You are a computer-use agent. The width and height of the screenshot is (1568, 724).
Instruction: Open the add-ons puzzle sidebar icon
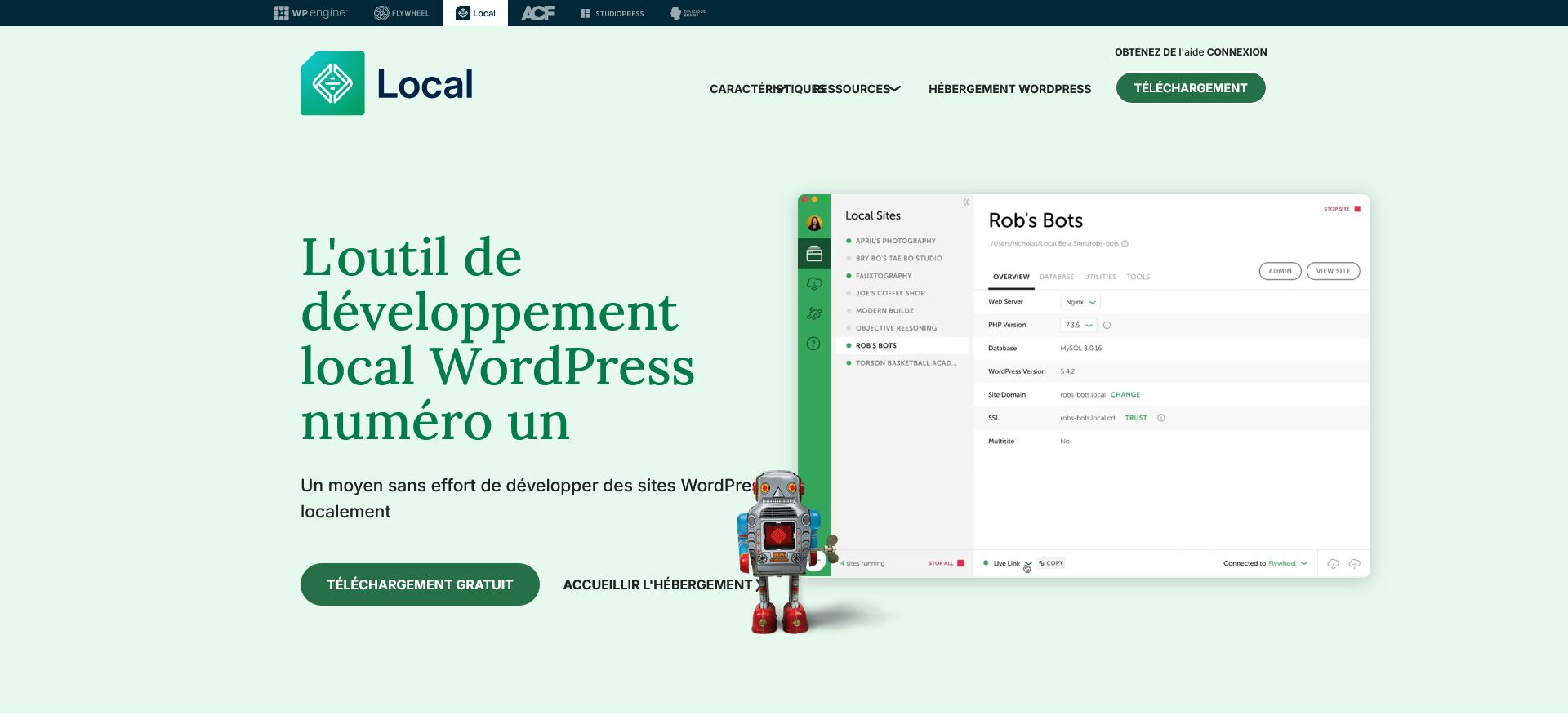click(x=814, y=313)
